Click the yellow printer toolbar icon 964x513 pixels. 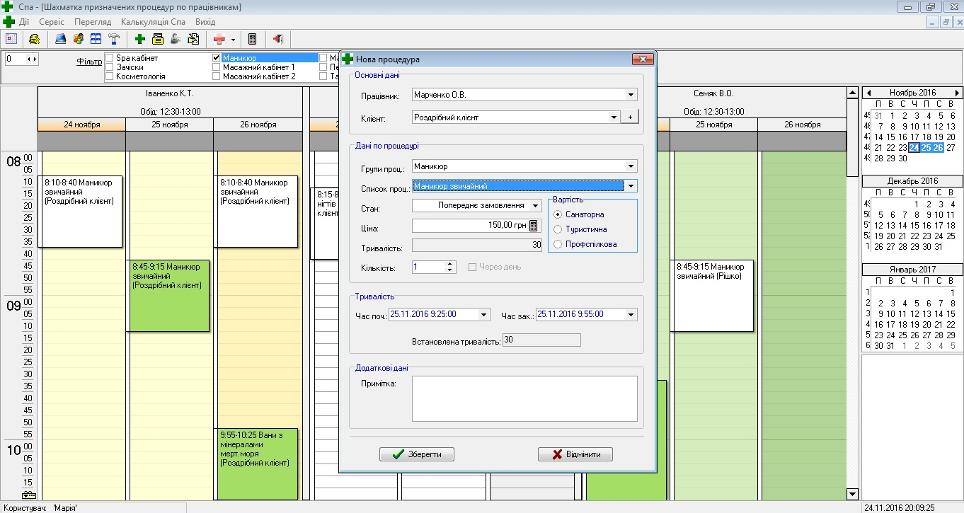tap(158, 39)
